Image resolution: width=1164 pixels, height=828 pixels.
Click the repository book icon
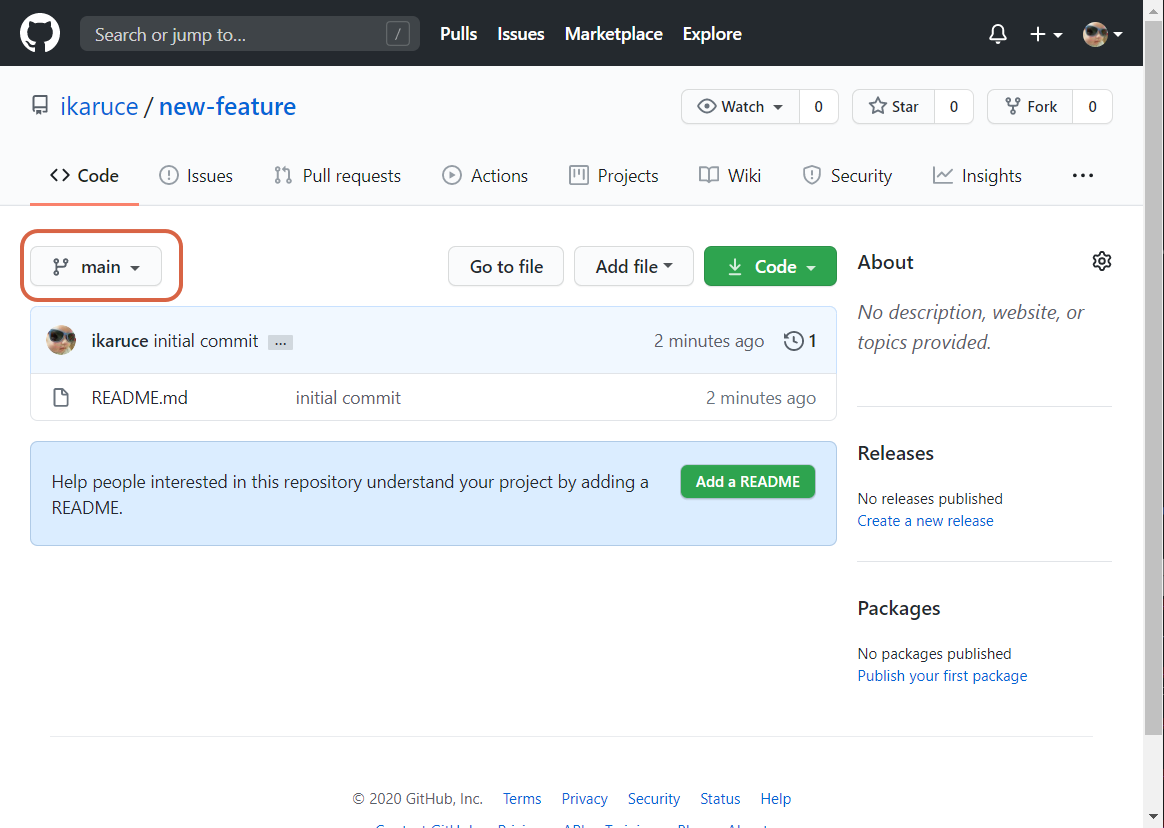pos(40,105)
